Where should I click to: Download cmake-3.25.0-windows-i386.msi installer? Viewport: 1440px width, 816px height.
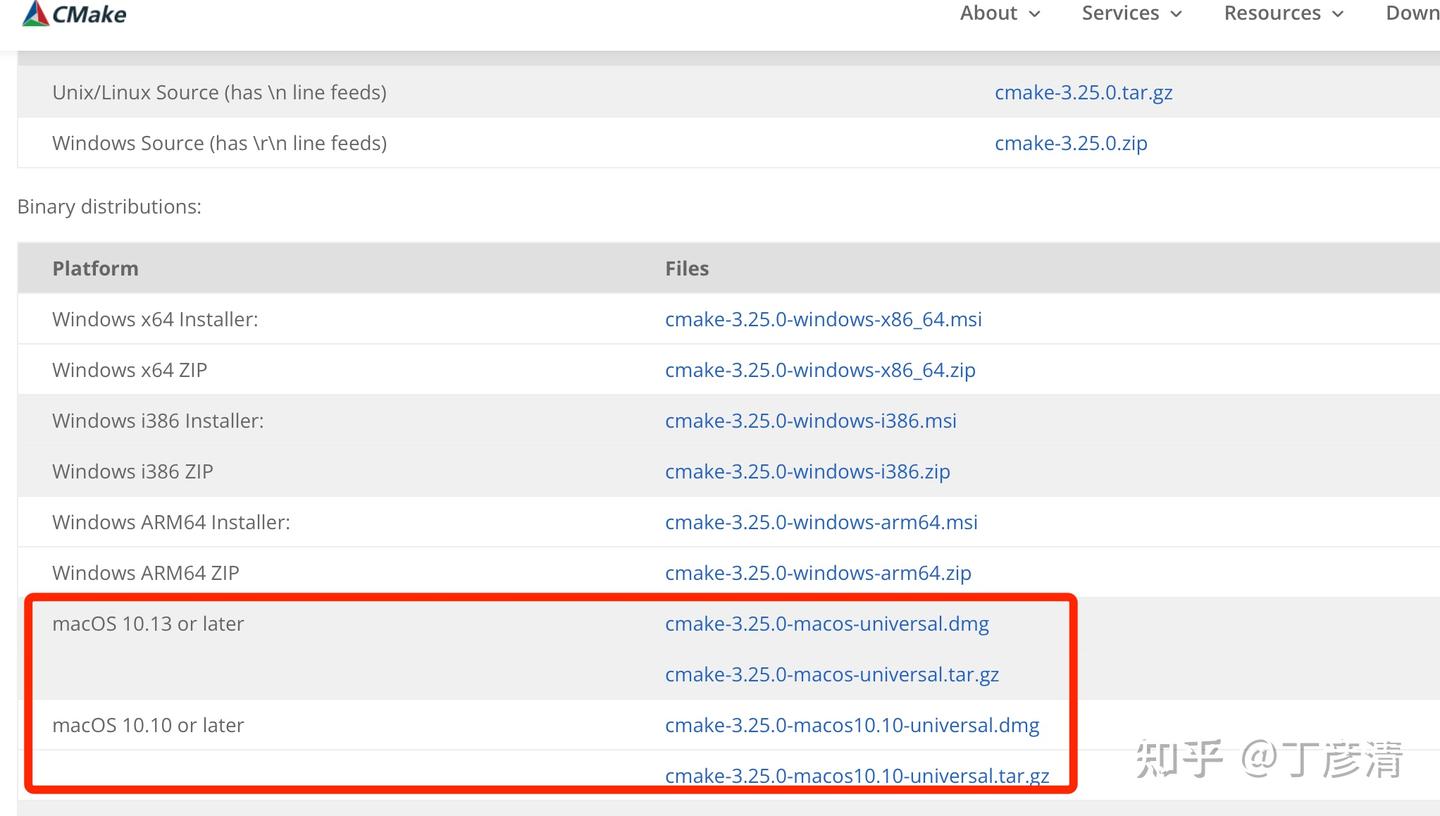click(x=810, y=421)
